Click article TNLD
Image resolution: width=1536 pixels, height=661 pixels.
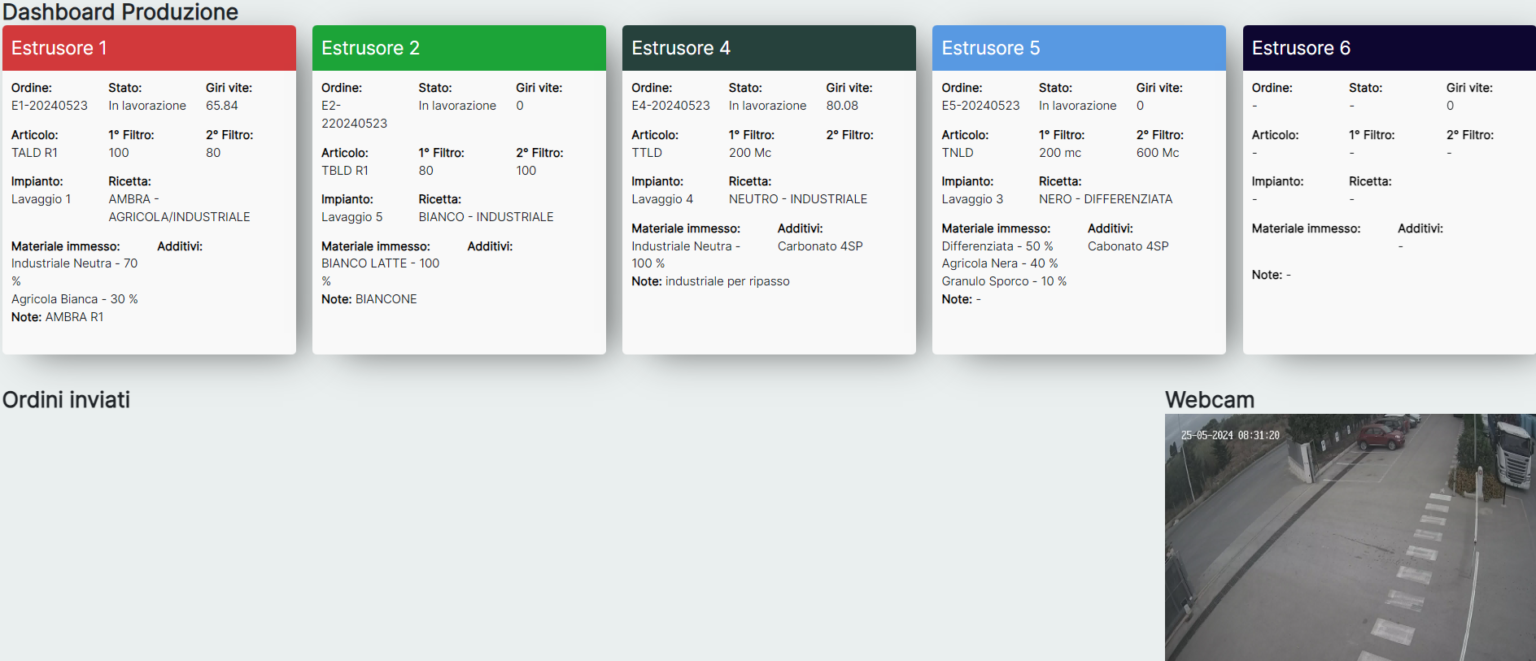(x=957, y=153)
